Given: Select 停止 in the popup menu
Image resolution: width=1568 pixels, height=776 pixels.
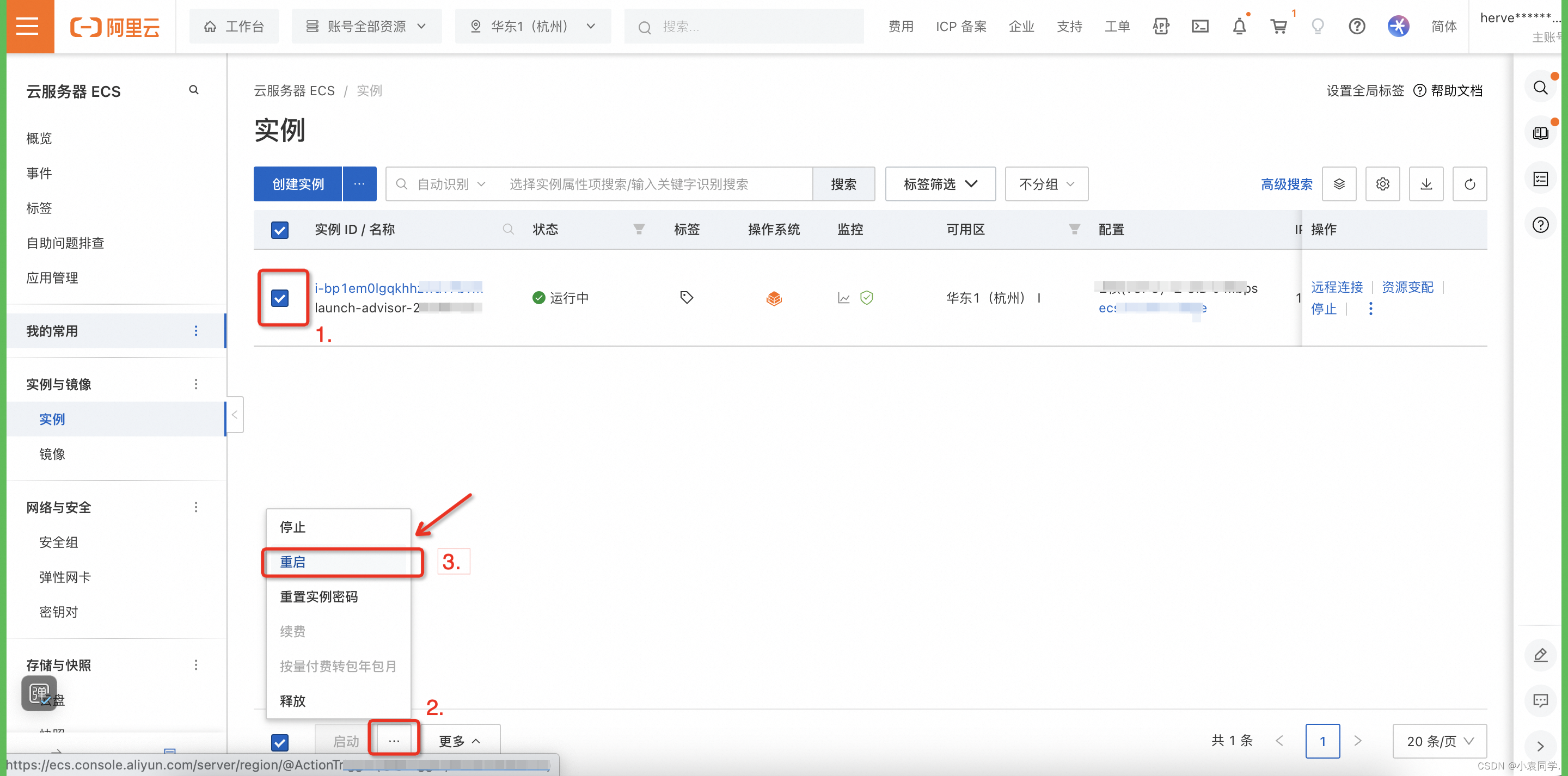Looking at the screenshot, I should [x=339, y=527].
